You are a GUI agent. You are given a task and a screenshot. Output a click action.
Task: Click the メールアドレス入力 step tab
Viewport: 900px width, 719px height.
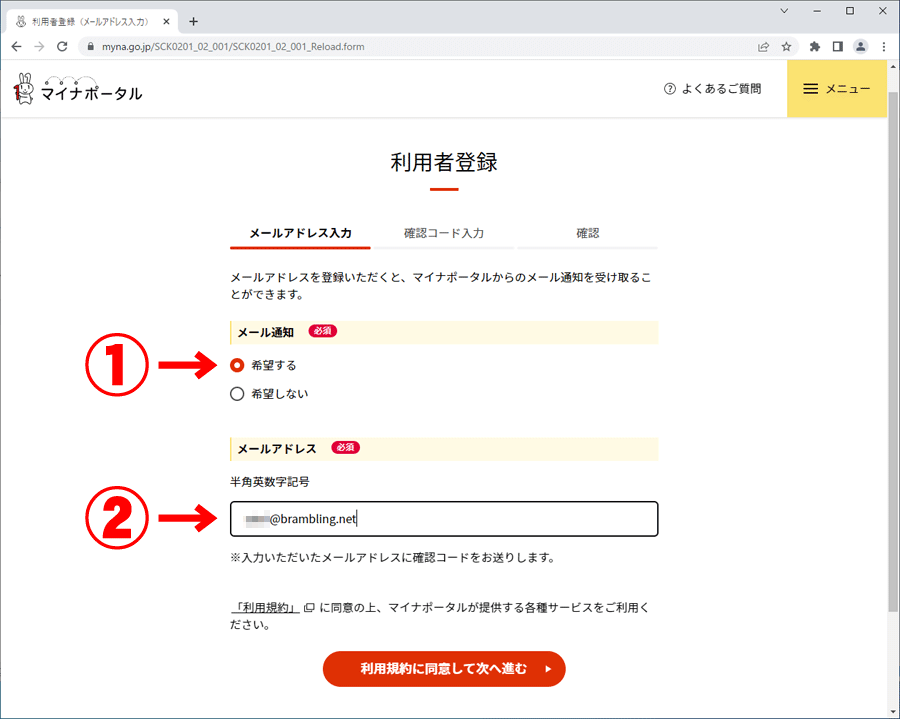click(300, 233)
